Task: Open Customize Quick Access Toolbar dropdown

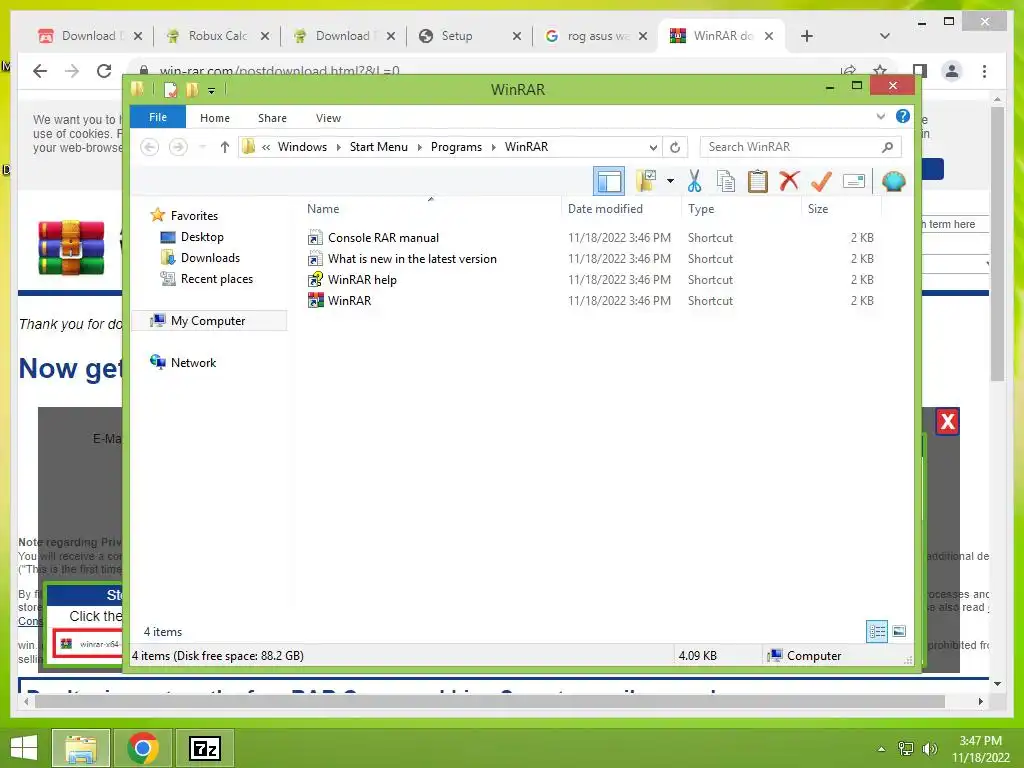Action: click(212, 91)
